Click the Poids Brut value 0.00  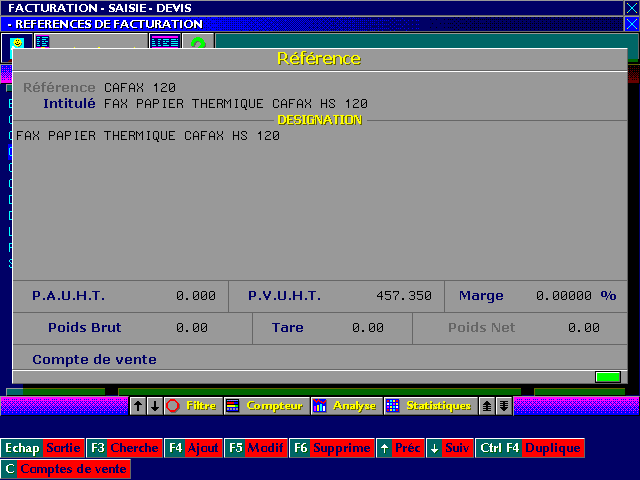pos(192,327)
